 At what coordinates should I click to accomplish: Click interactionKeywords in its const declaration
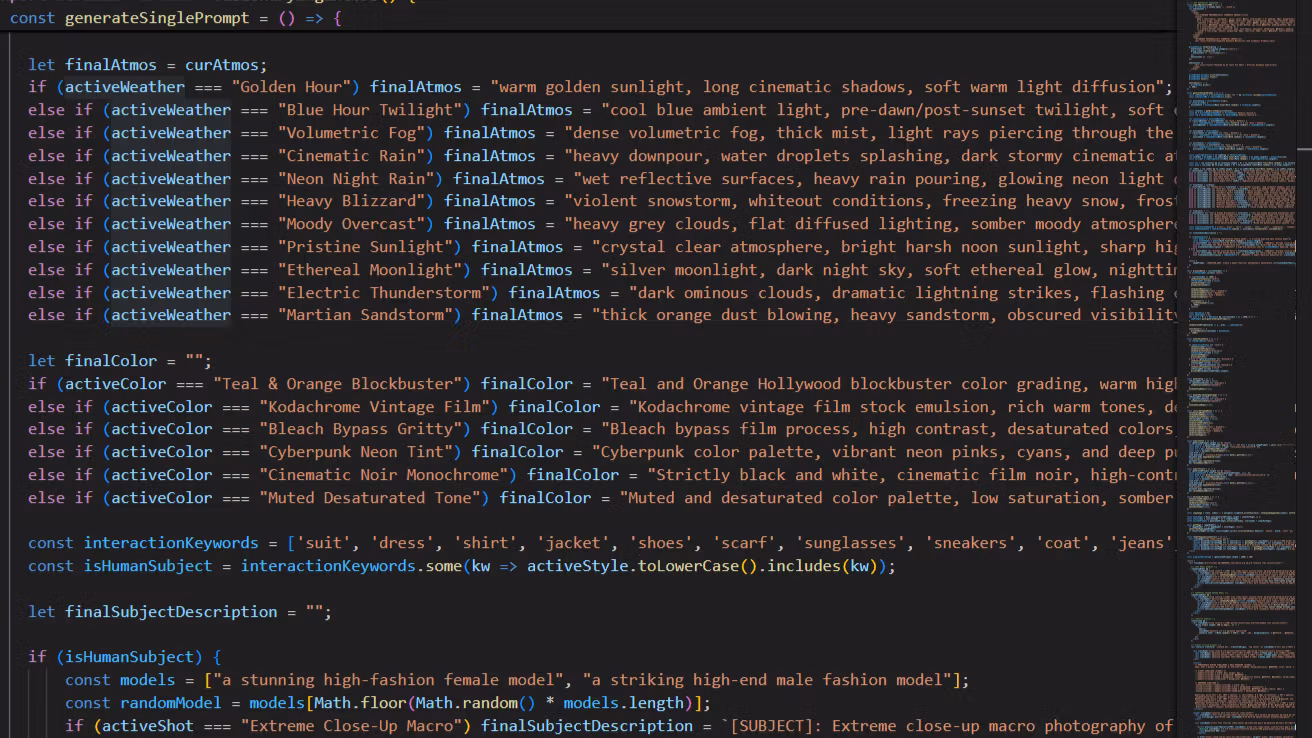click(x=171, y=543)
